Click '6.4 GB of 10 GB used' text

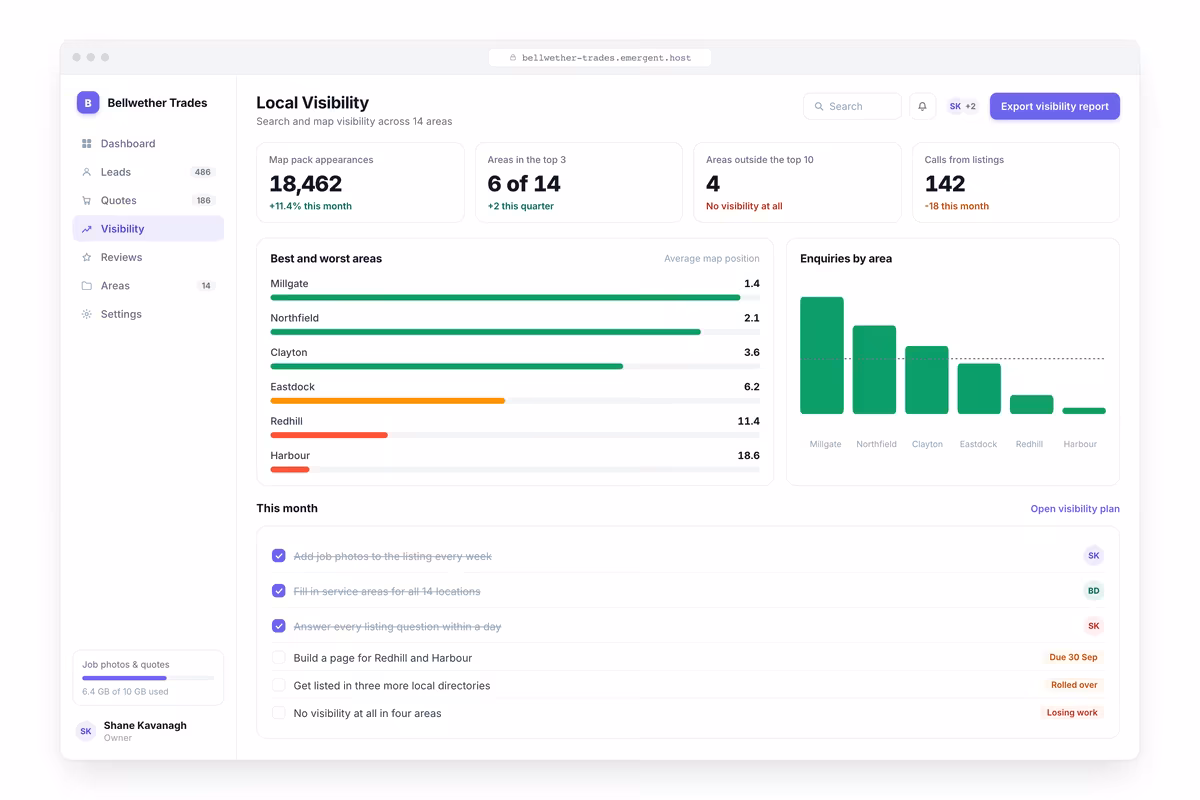125,692
